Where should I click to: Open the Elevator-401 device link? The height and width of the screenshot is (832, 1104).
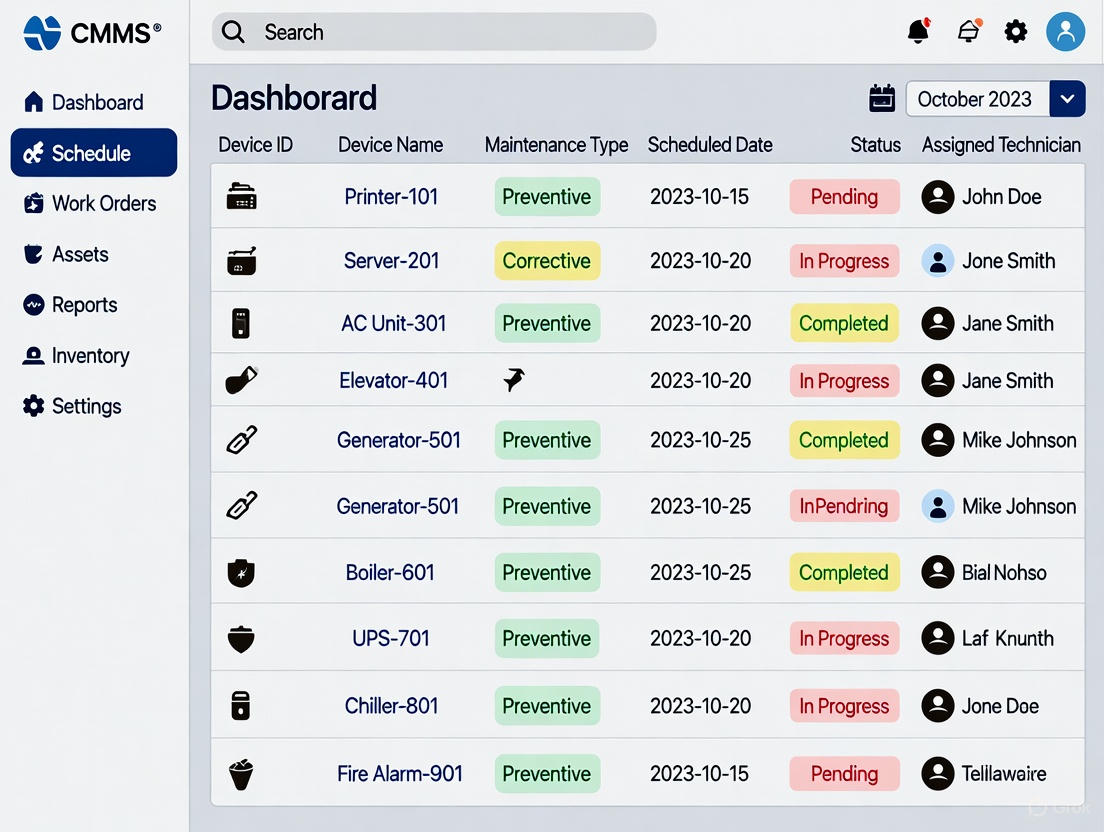(x=394, y=381)
